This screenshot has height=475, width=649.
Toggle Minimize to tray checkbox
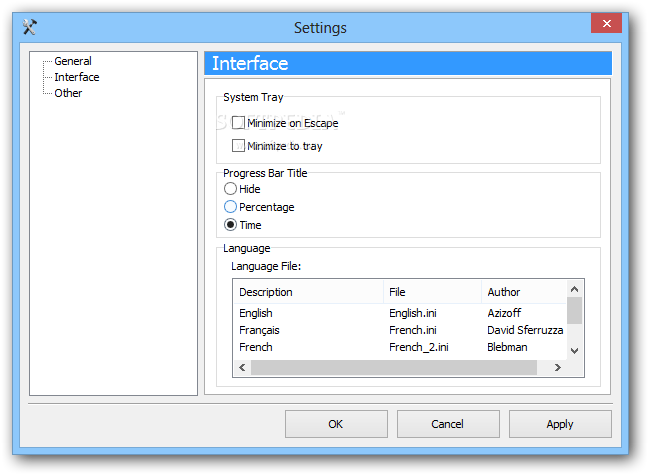coord(238,146)
